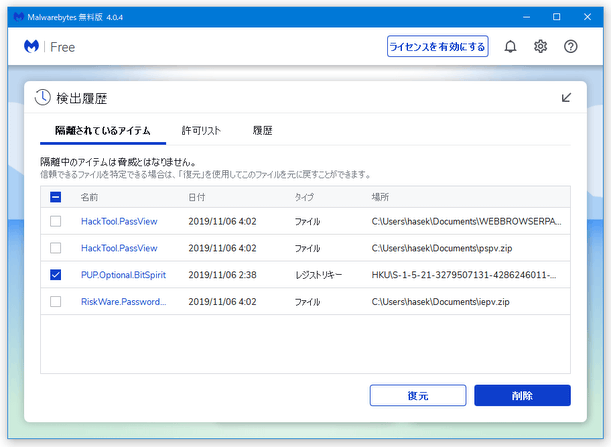Toggle the select-all checkbox in the header row

pos(55,197)
